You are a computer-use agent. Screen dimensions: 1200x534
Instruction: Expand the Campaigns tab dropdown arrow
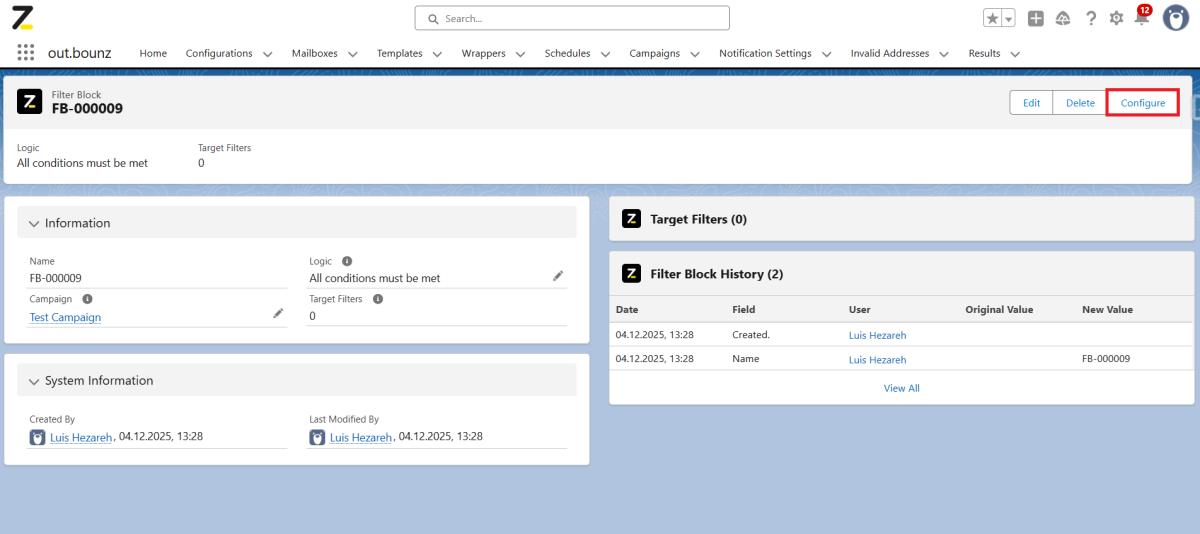tap(695, 54)
